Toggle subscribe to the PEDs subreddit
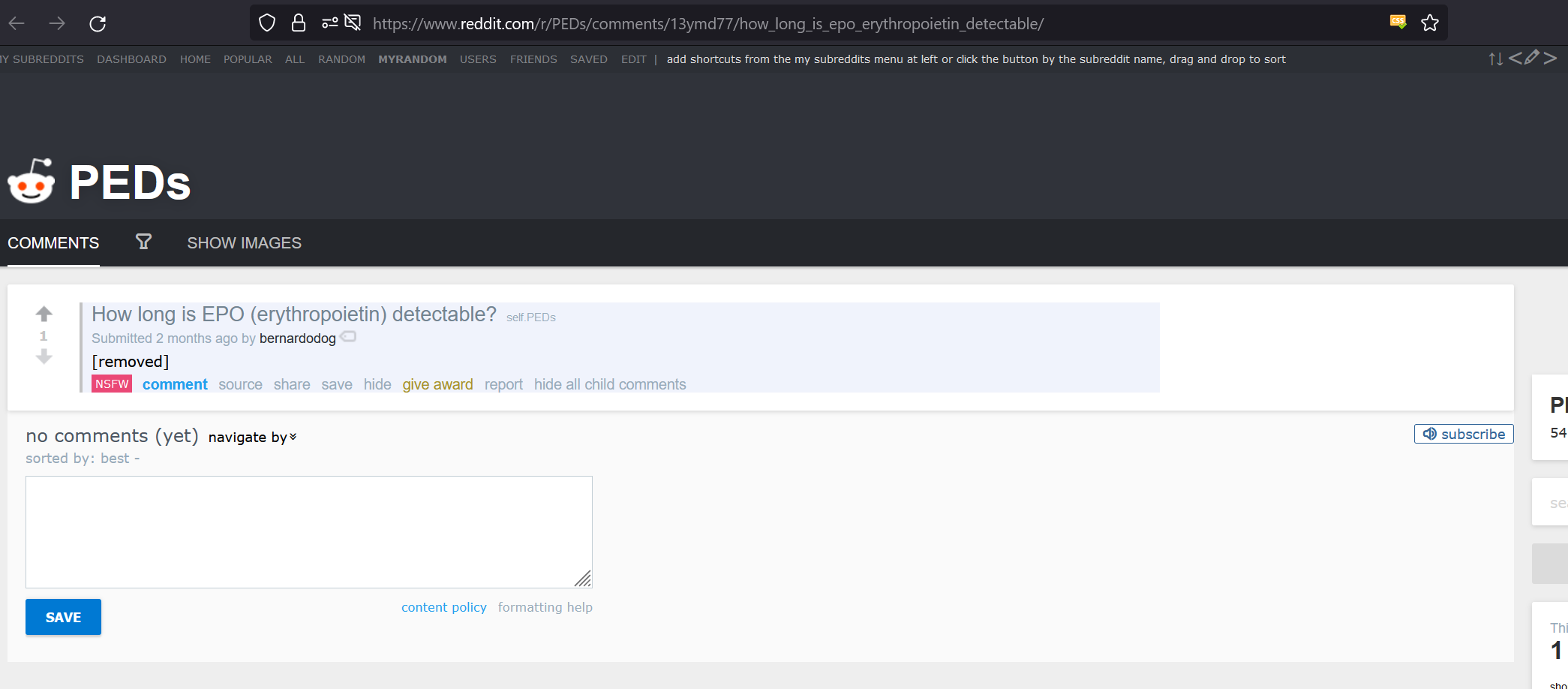 (1463, 434)
